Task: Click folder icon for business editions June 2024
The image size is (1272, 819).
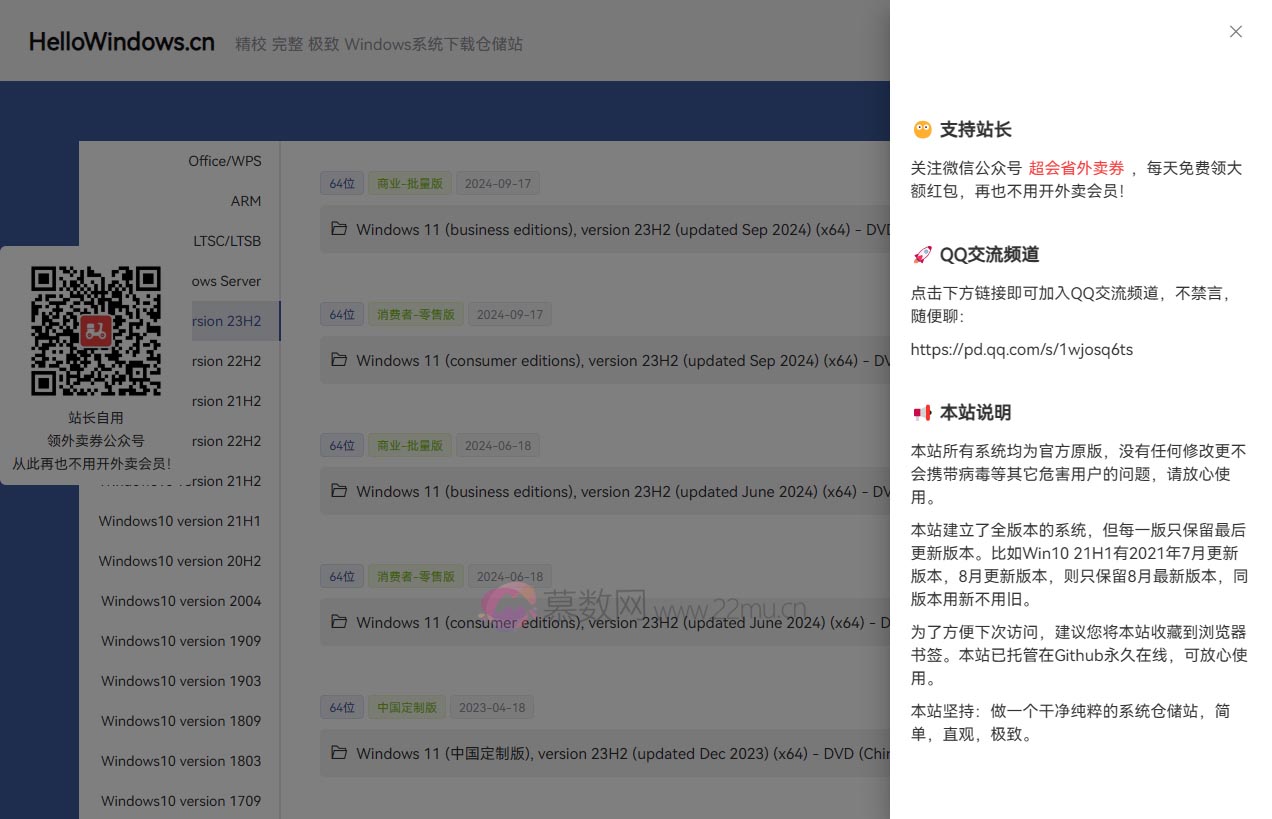Action: pyautogui.click(x=339, y=491)
